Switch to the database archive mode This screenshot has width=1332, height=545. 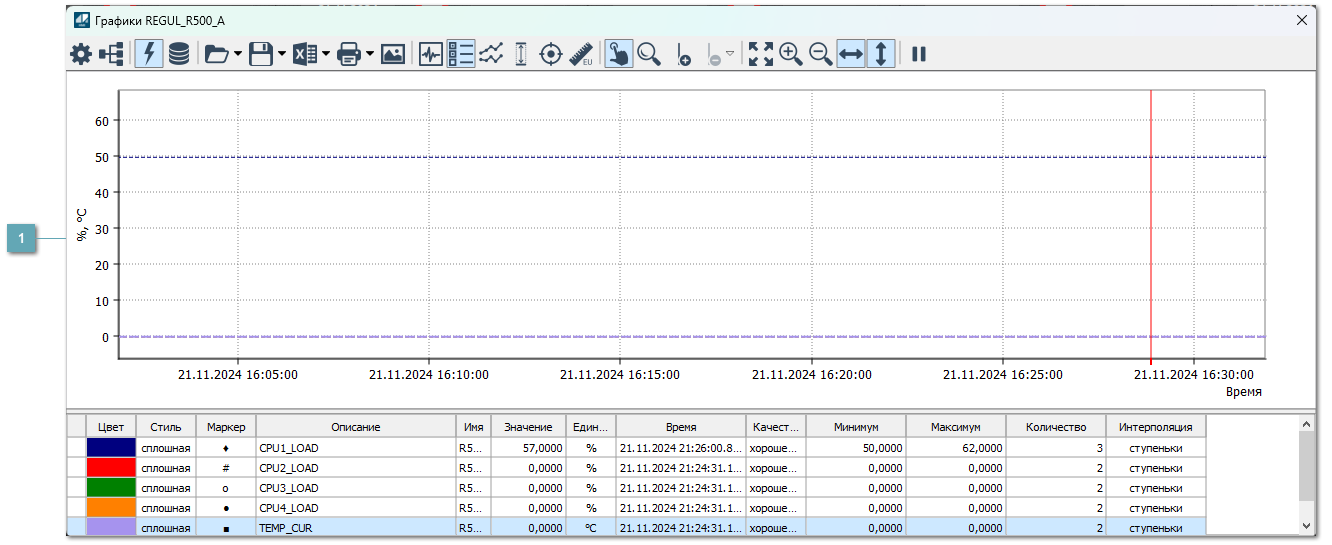(179, 54)
